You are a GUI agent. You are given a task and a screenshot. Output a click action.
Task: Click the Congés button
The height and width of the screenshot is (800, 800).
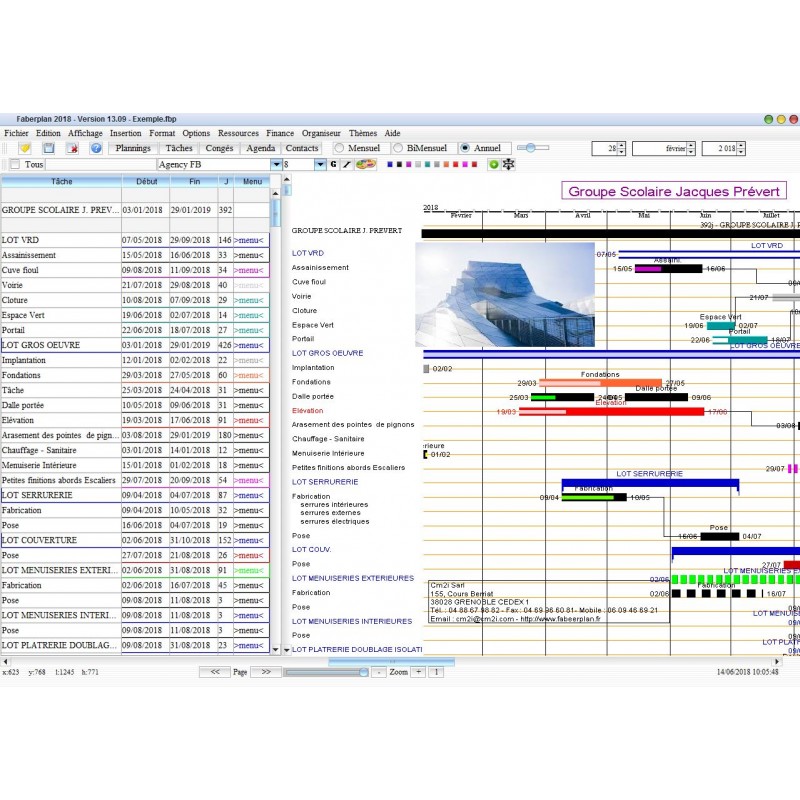coord(219,148)
